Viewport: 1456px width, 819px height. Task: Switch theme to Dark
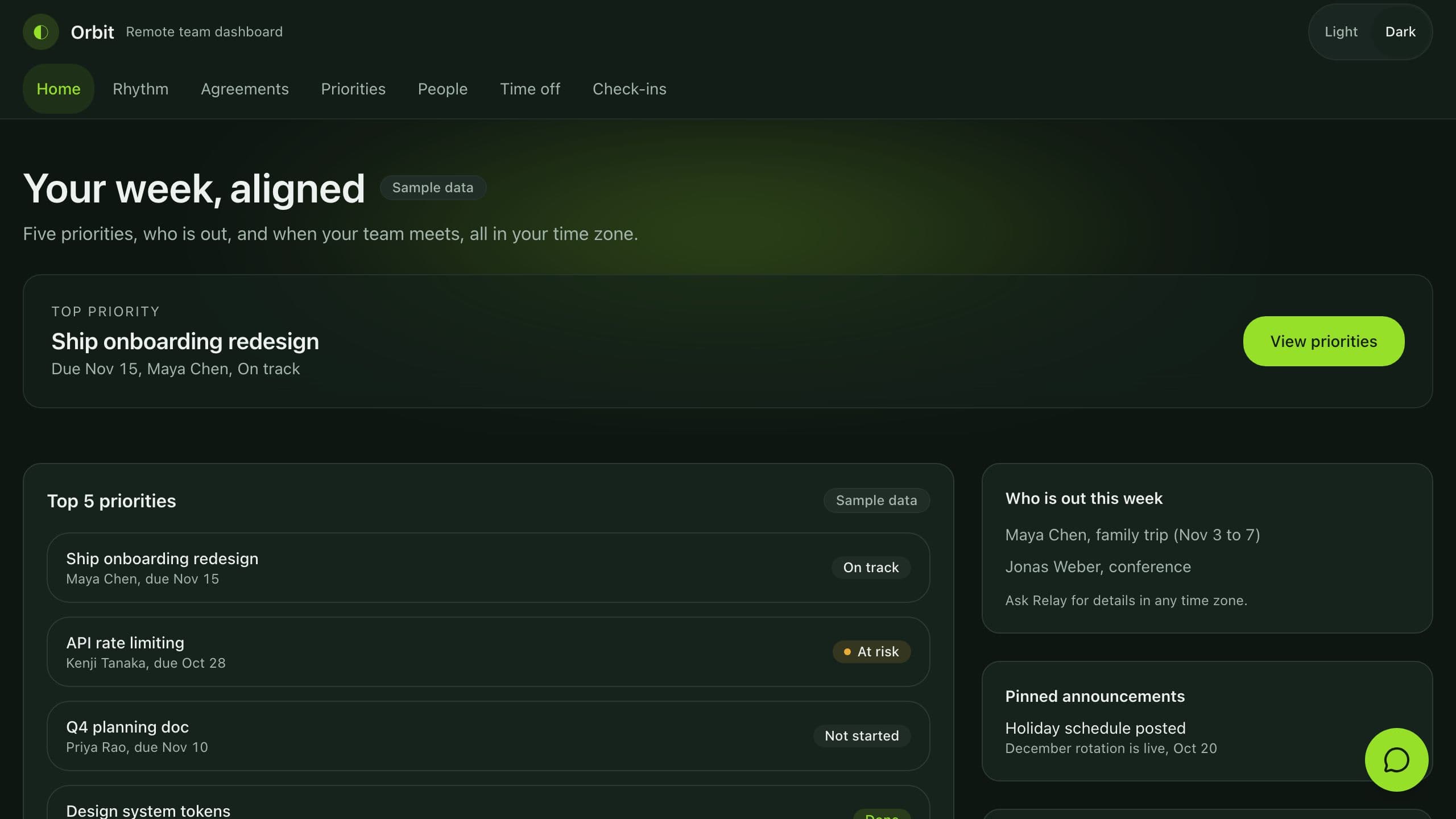click(x=1400, y=32)
